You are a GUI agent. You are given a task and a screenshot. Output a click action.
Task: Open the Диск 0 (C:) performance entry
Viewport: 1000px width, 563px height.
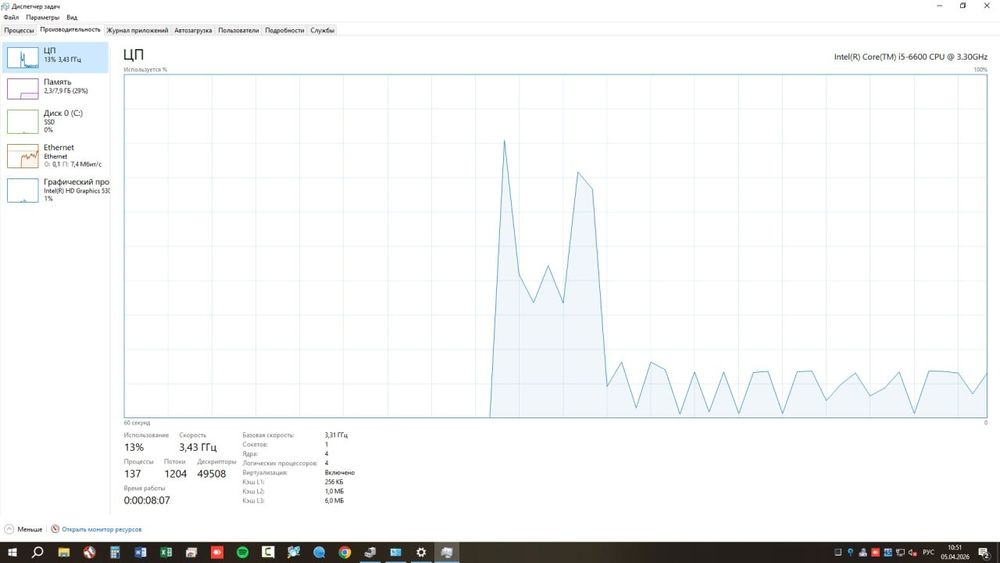click(55, 121)
